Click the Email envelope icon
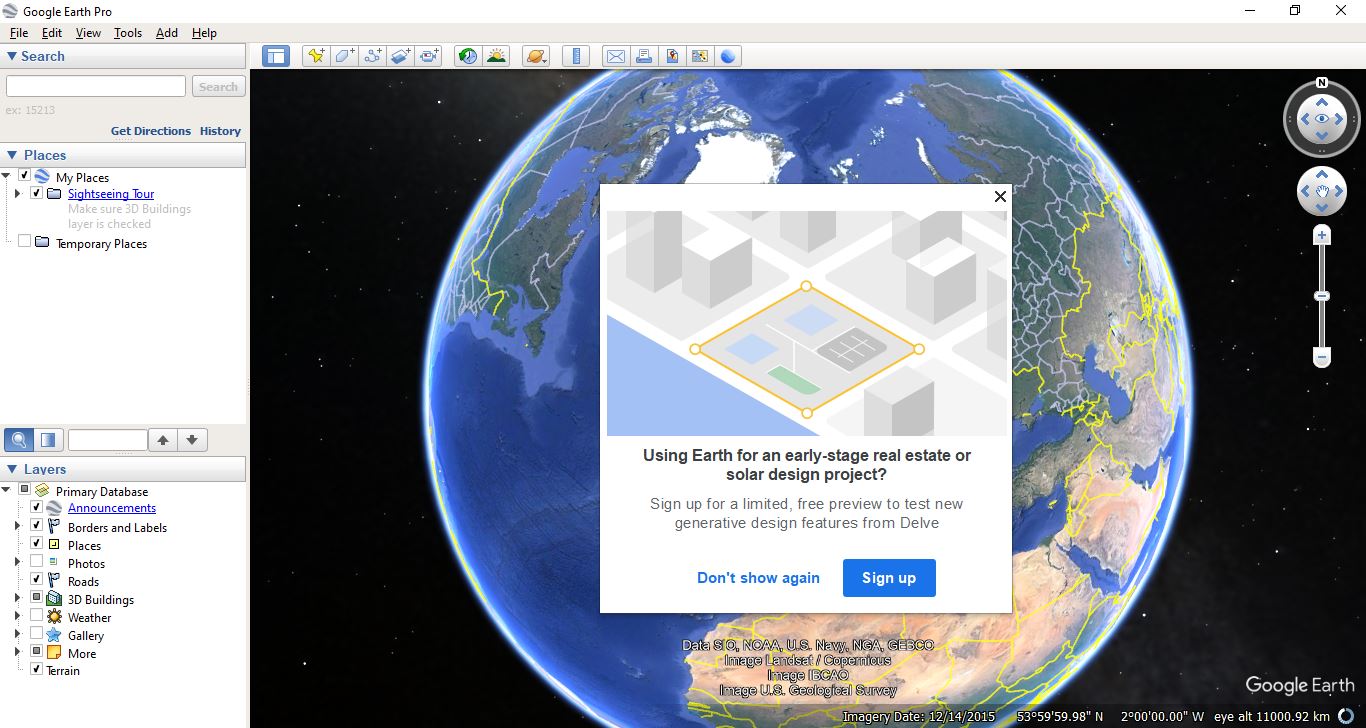 point(615,56)
